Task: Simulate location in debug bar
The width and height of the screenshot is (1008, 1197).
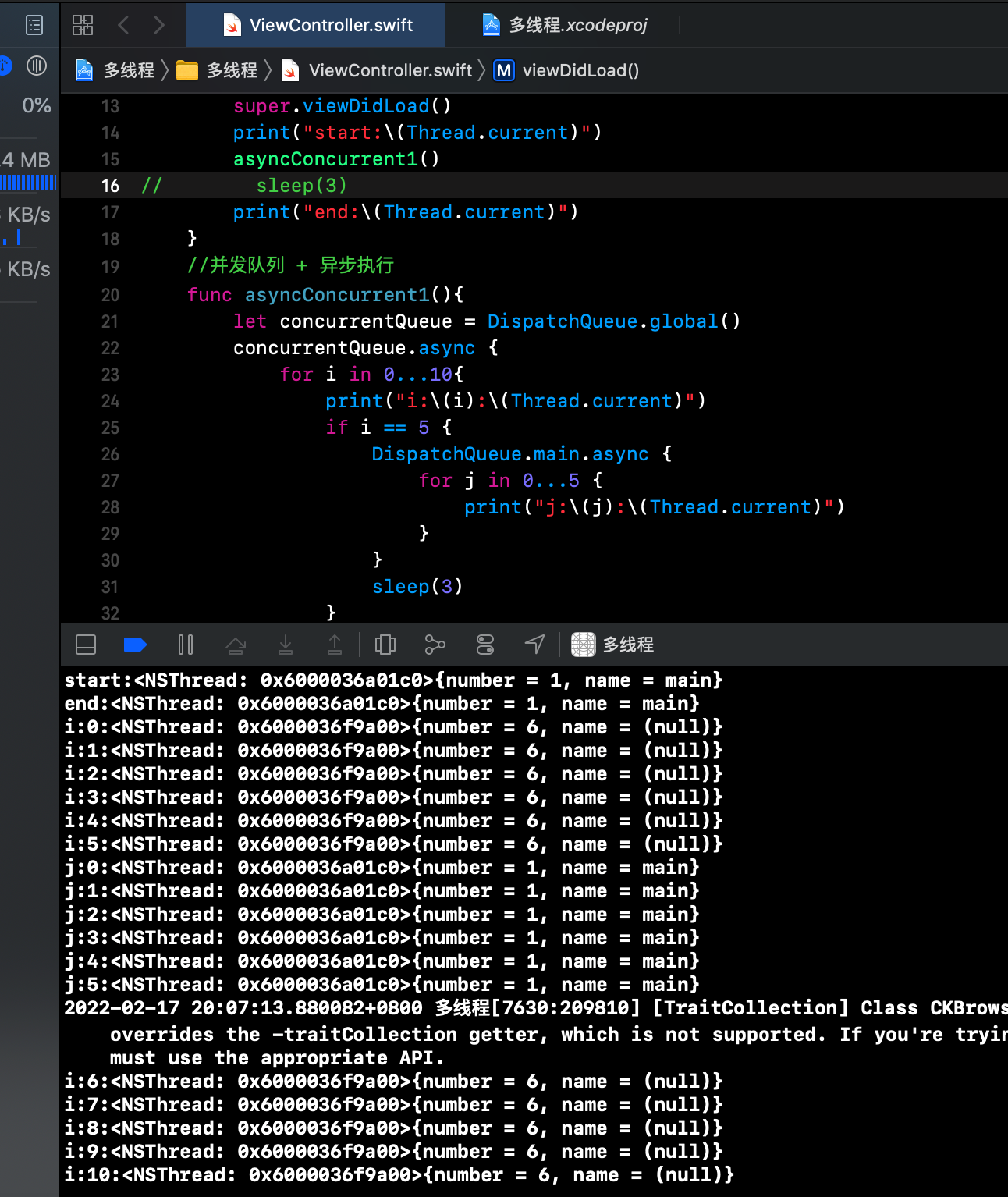Action: tap(534, 645)
